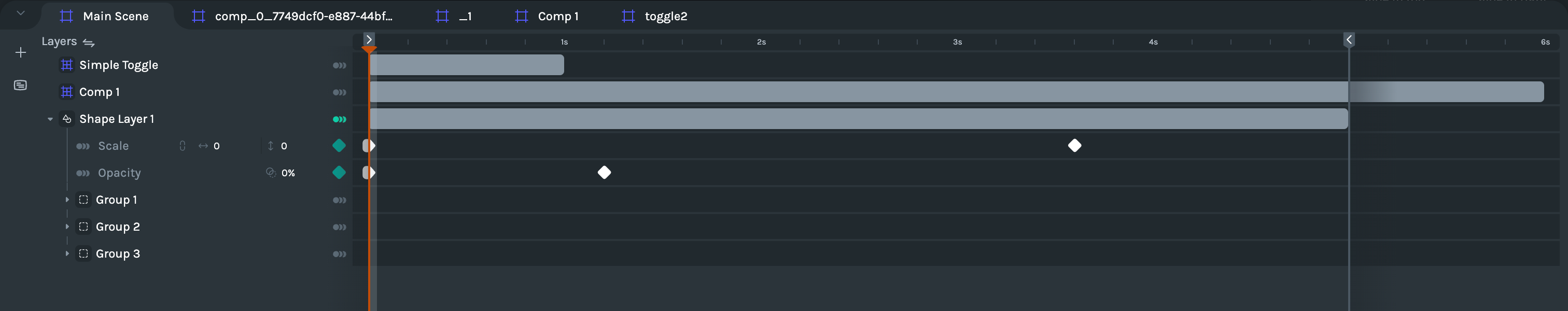
Task: Click the add layer plus icon
Action: click(x=21, y=53)
